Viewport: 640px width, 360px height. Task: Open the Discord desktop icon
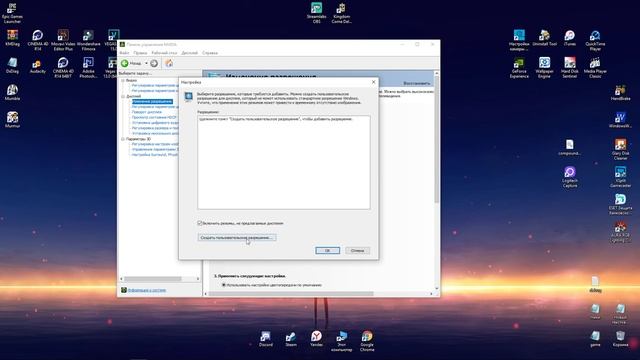tap(265, 339)
